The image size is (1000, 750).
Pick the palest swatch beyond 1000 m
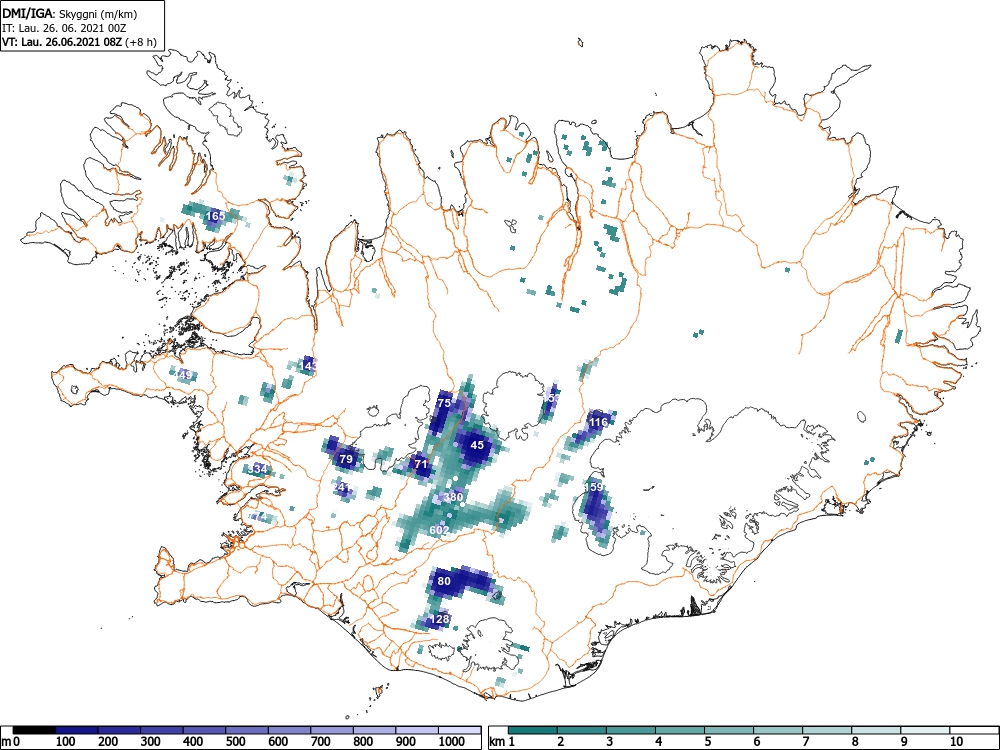pyautogui.click(x=460, y=730)
